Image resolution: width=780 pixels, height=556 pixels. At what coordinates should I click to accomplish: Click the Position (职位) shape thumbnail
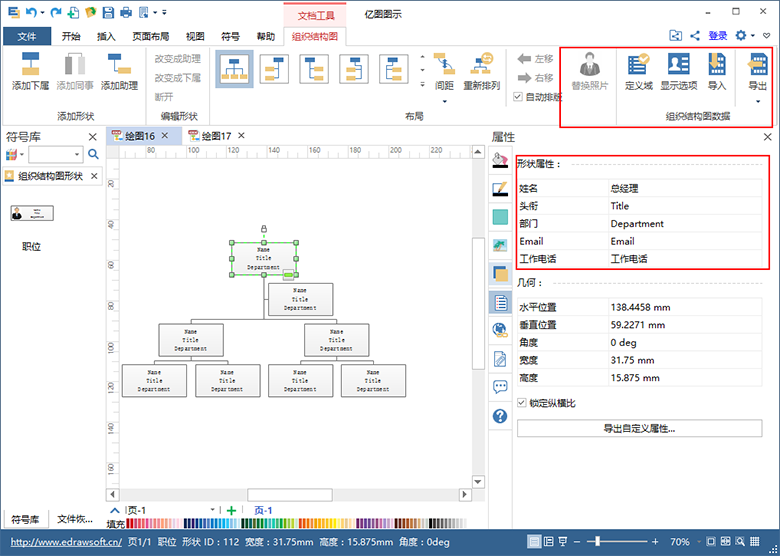tap(32, 213)
